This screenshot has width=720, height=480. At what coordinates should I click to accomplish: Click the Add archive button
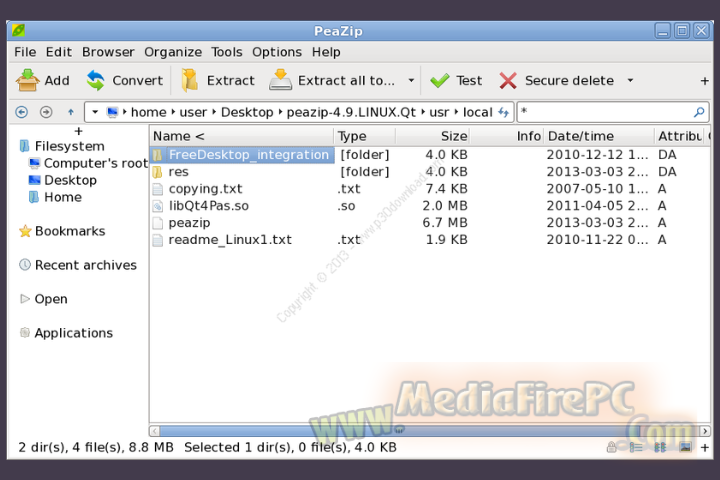point(43,81)
